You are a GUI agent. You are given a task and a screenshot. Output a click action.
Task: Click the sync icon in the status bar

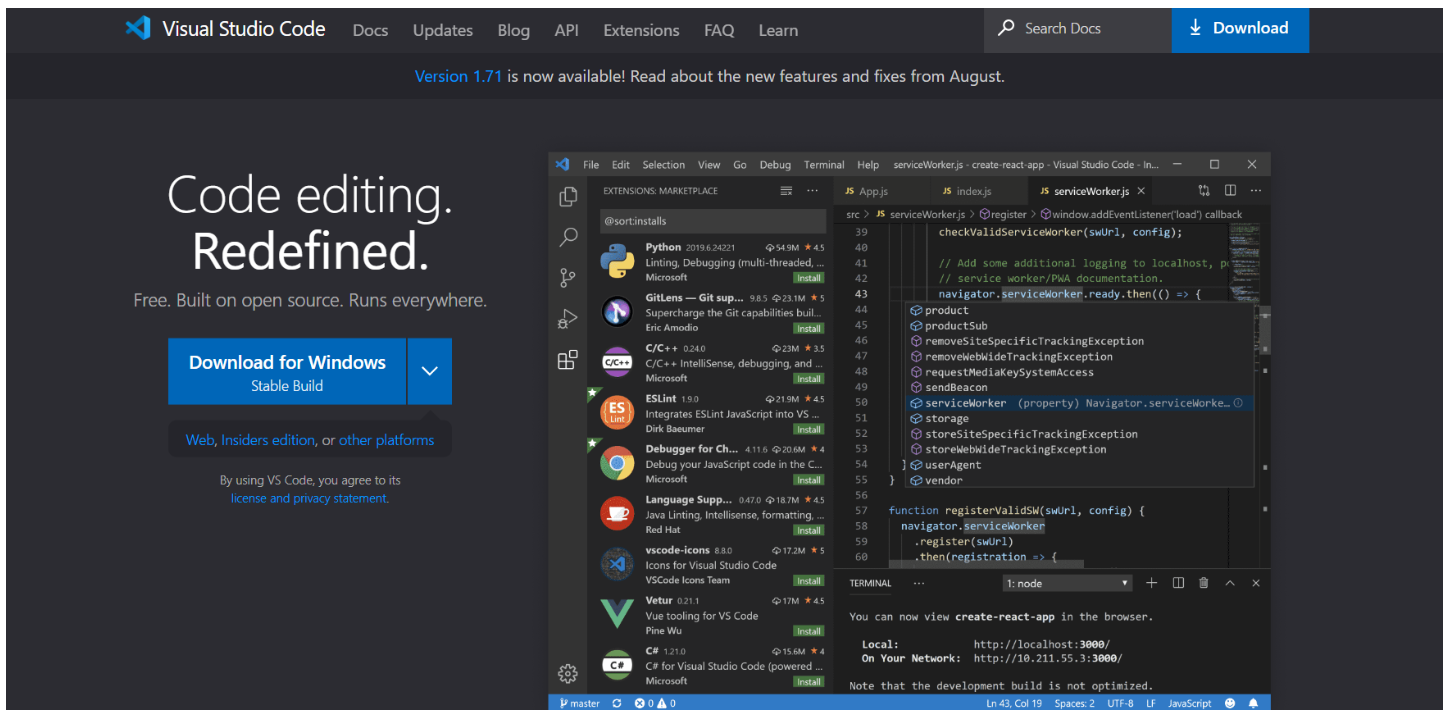(617, 703)
